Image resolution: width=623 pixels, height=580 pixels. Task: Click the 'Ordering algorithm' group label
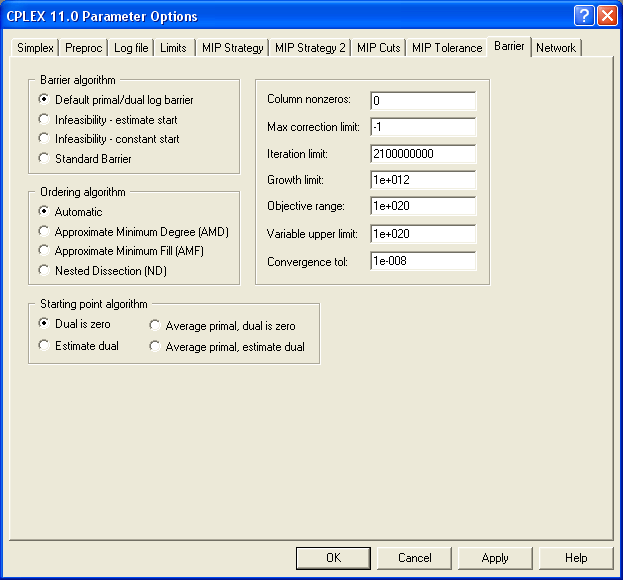[83, 192]
